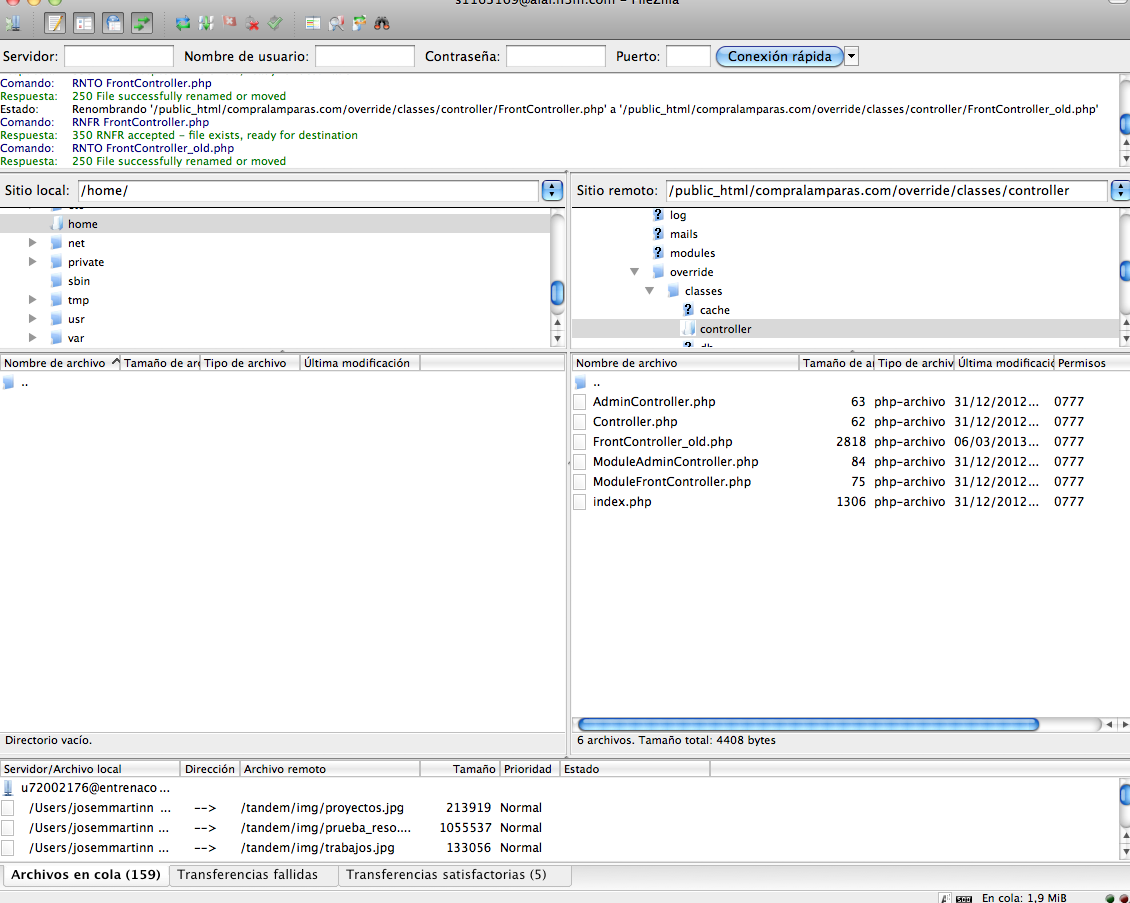Expand the 'private' folder in local tree
Image resolution: width=1130 pixels, height=903 pixels.
(33, 262)
